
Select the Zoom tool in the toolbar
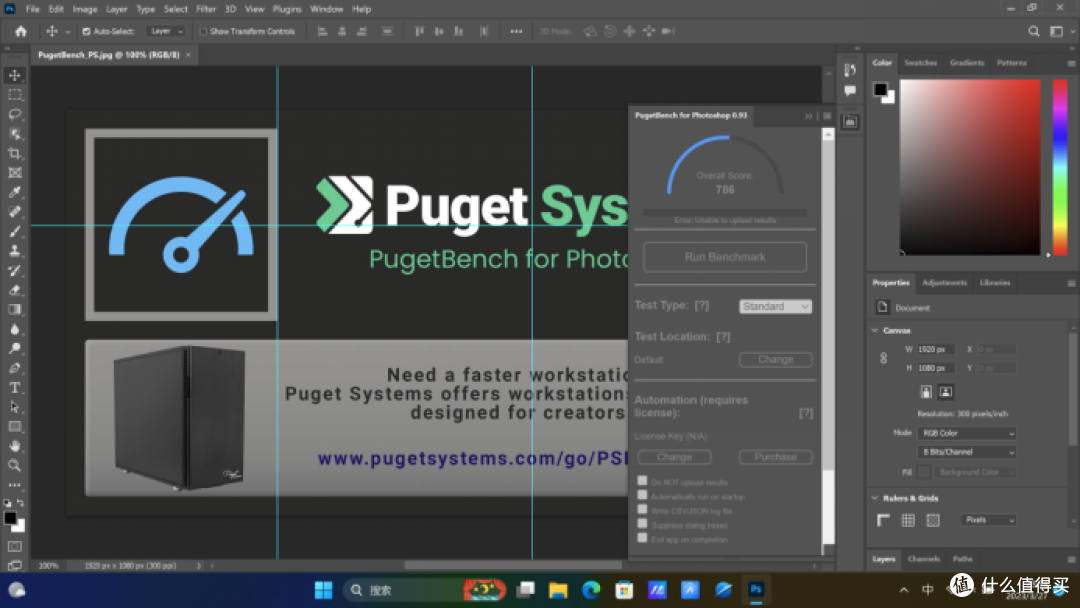point(14,465)
